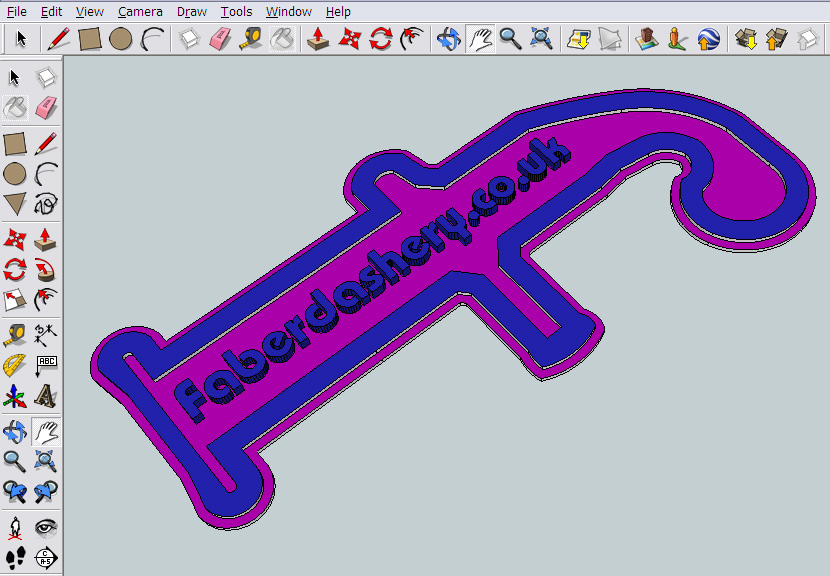Open the Help menu
This screenshot has height=576, width=830.
pyautogui.click(x=338, y=12)
